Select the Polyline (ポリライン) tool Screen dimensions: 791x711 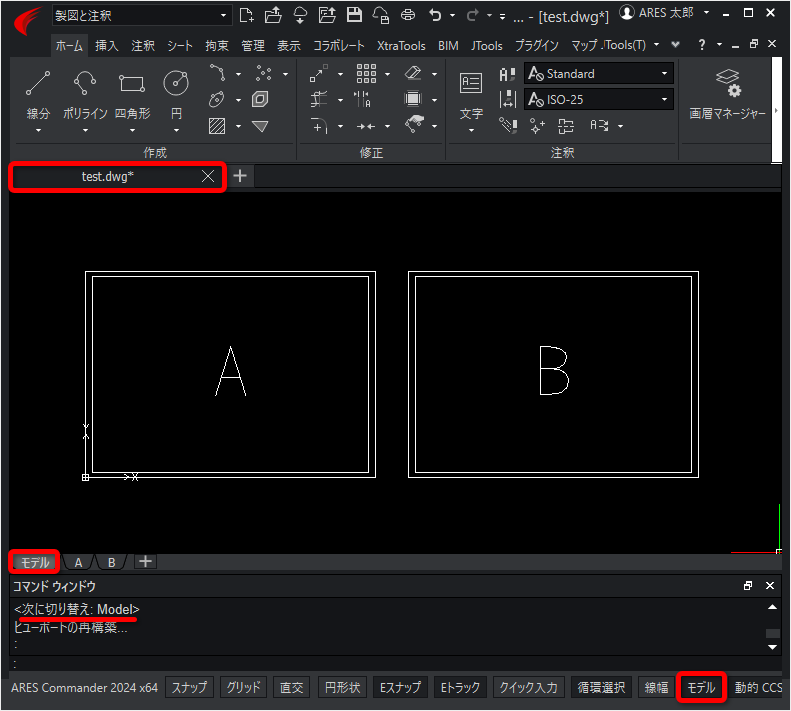[85, 83]
